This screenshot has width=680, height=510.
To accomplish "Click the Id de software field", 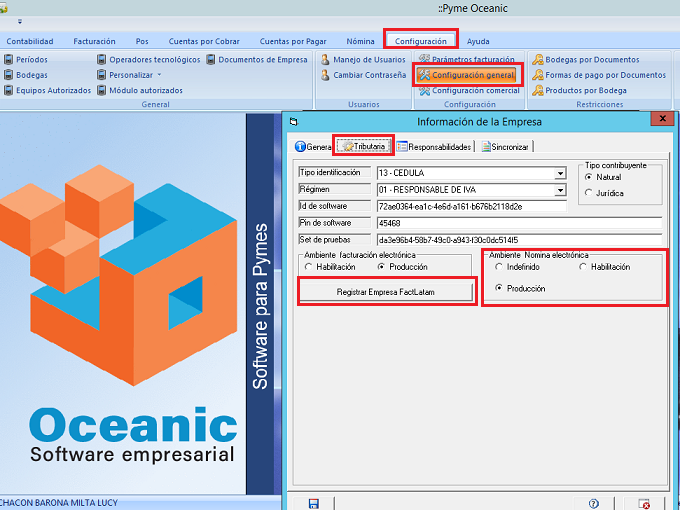I will [x=472, y=206].
